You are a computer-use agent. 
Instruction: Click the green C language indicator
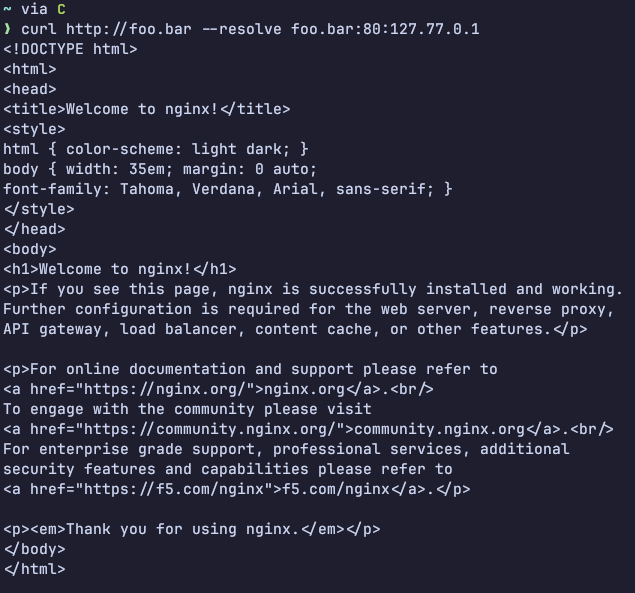pos(61,9)
